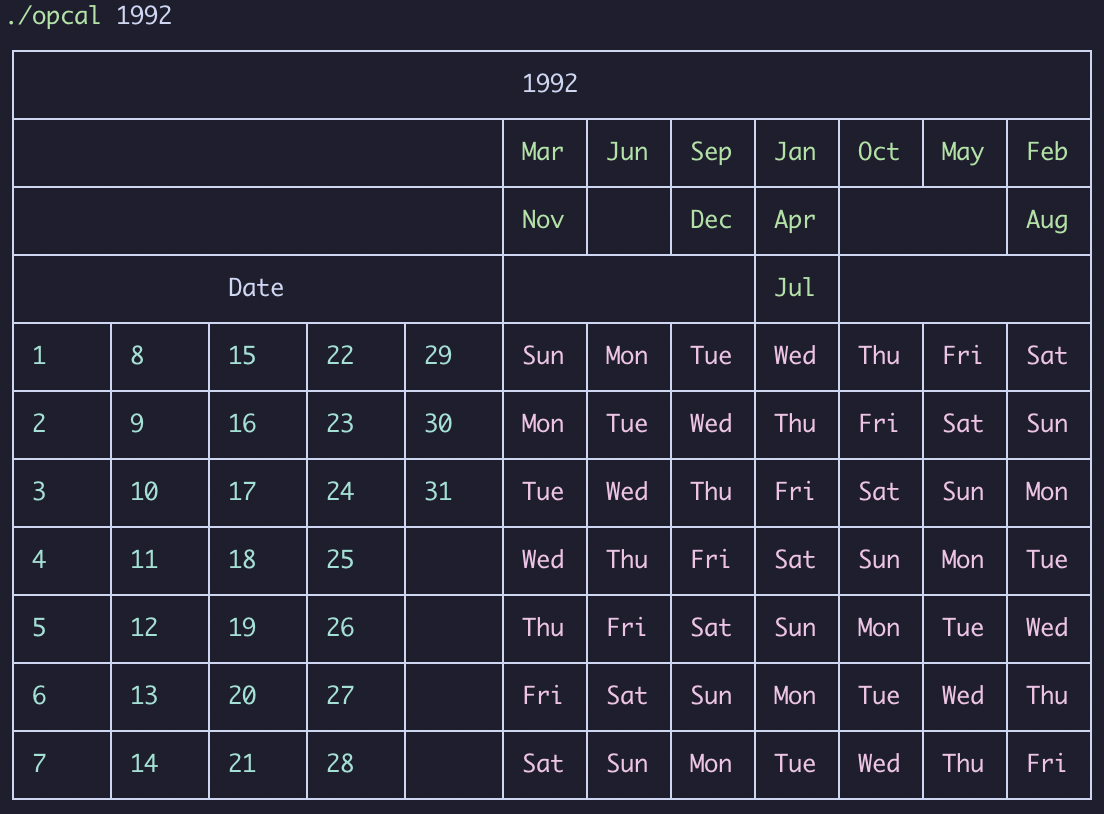Click the Oct month label
Image resolution: width=1104 pixels, height=814 pixels.
tap(879, 152)
